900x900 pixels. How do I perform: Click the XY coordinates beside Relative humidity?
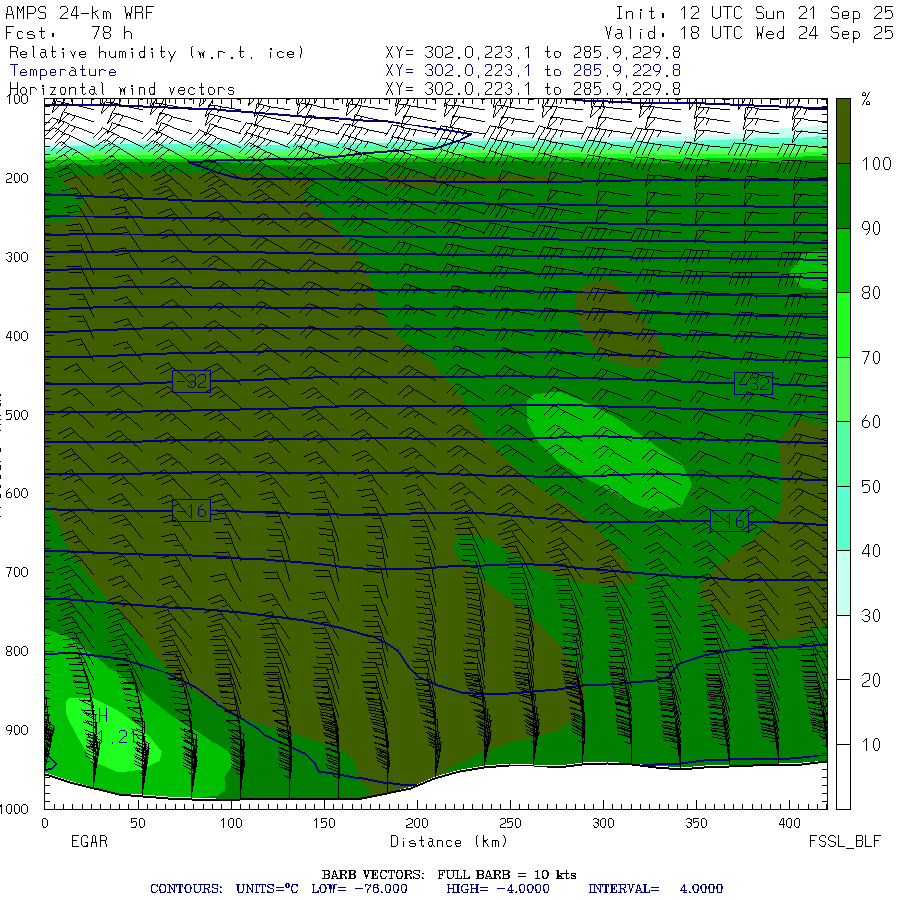click(x=533, y=53)
